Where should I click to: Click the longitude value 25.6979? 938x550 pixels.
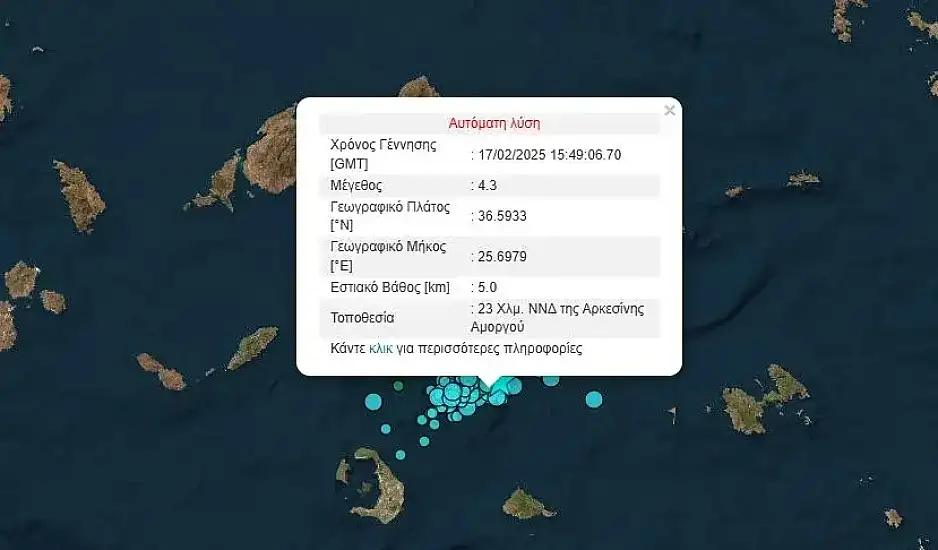tap(501, 256)
